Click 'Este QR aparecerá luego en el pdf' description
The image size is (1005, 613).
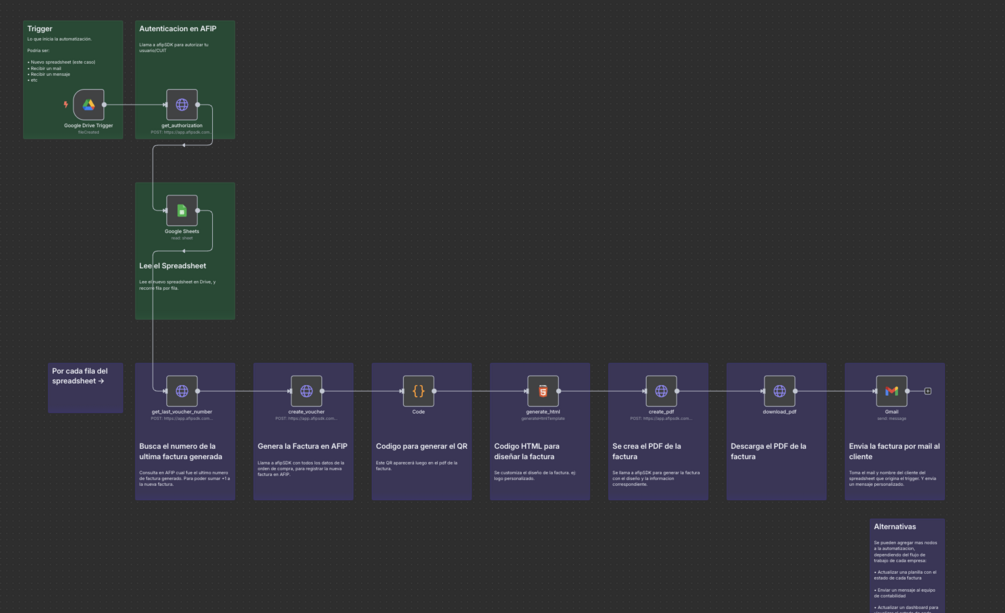tap(417, 466)
